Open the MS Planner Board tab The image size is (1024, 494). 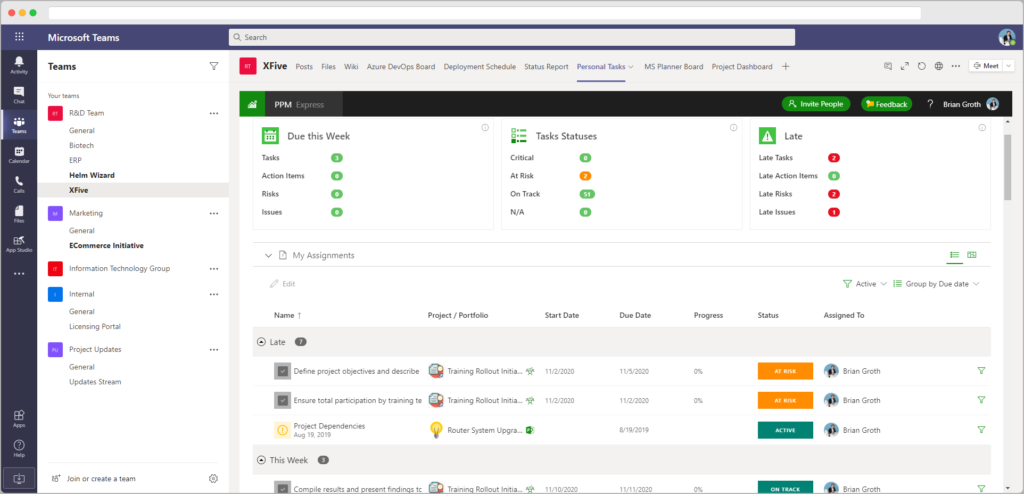pos(673,67)
